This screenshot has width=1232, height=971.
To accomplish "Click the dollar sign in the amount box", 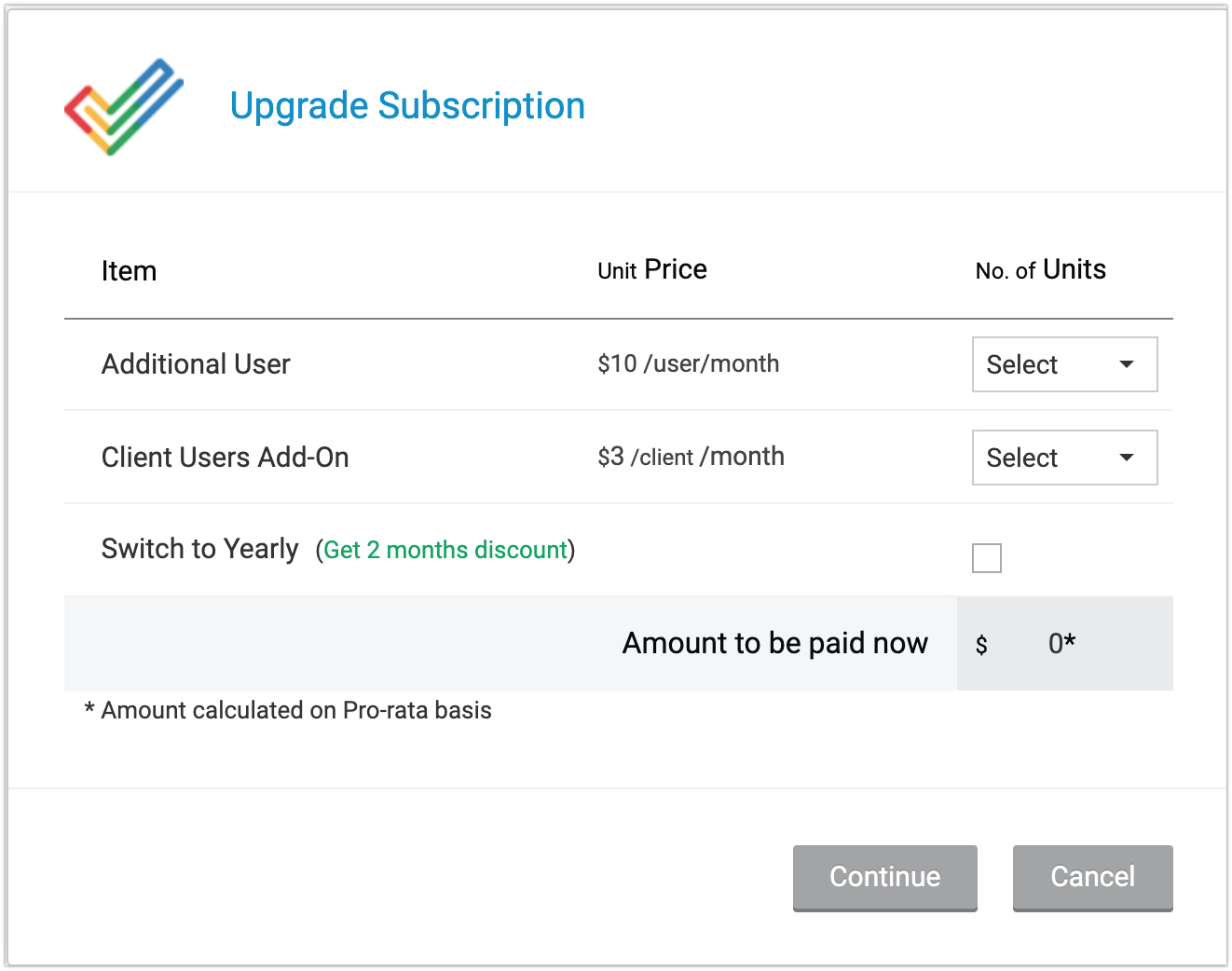I will (x=981, y=645).
